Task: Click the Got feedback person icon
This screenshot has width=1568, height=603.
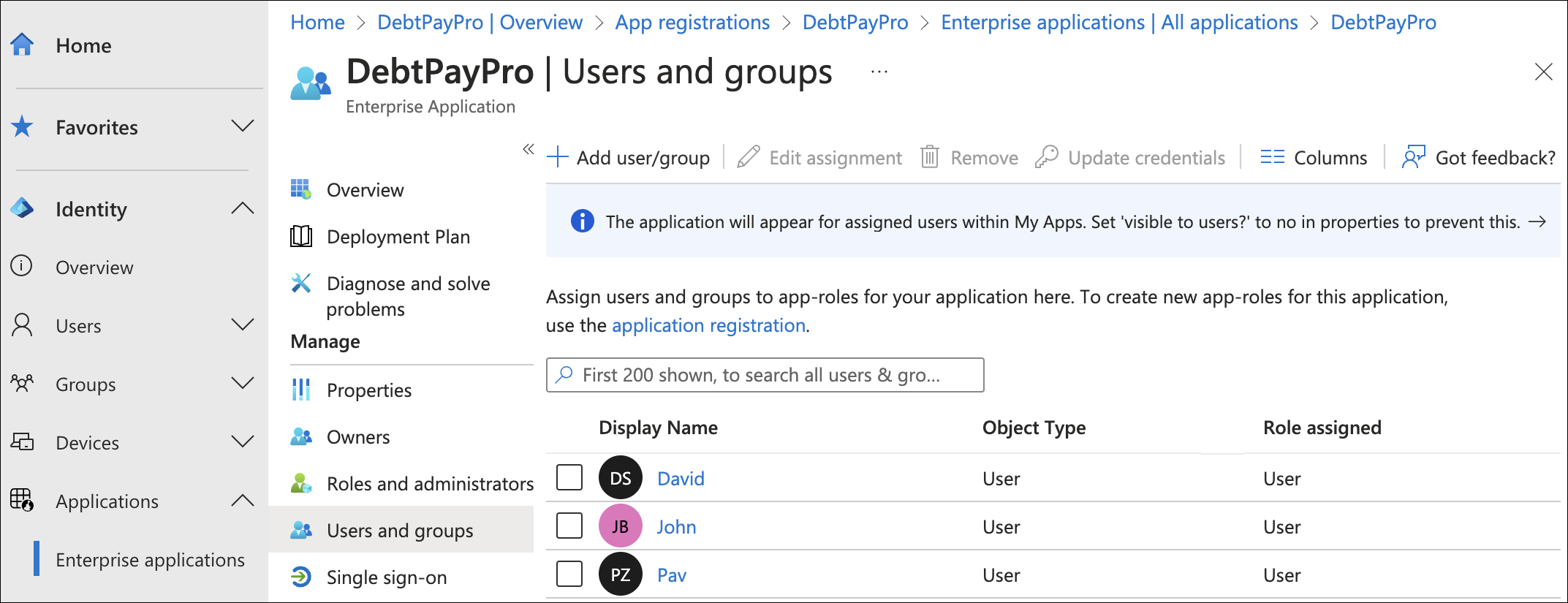Action: [1414, 157]
